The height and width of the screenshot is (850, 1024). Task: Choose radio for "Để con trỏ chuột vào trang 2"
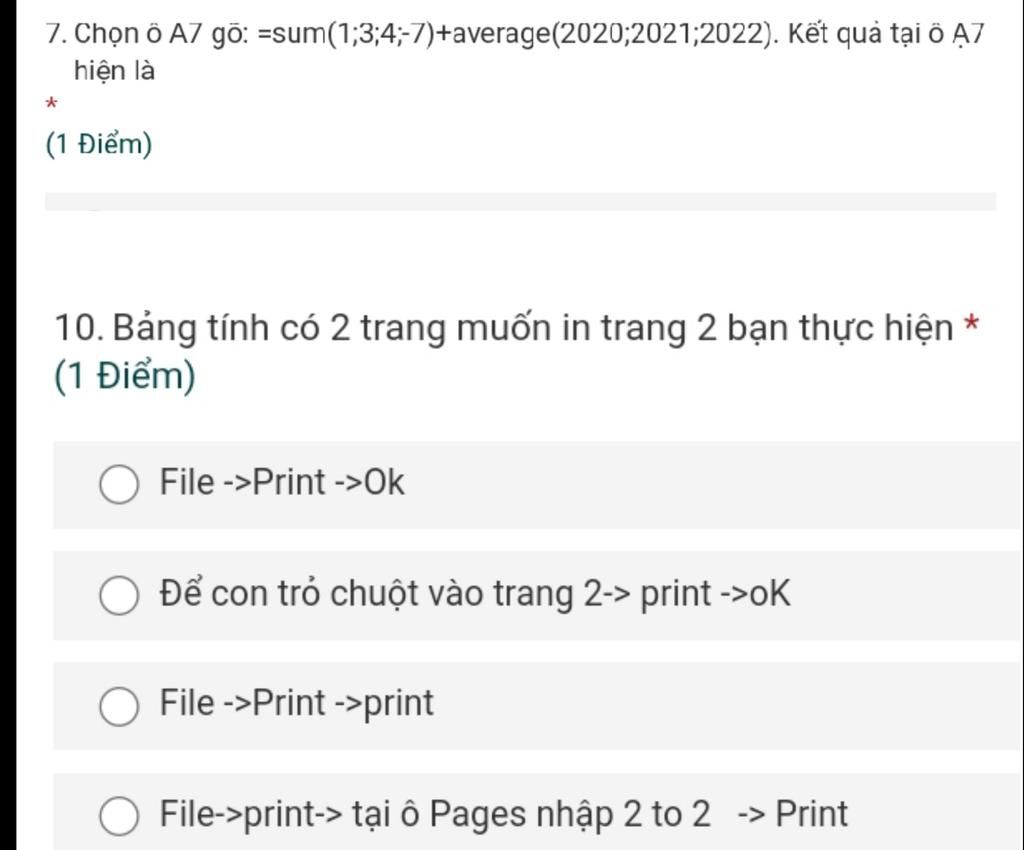(119, 595)
